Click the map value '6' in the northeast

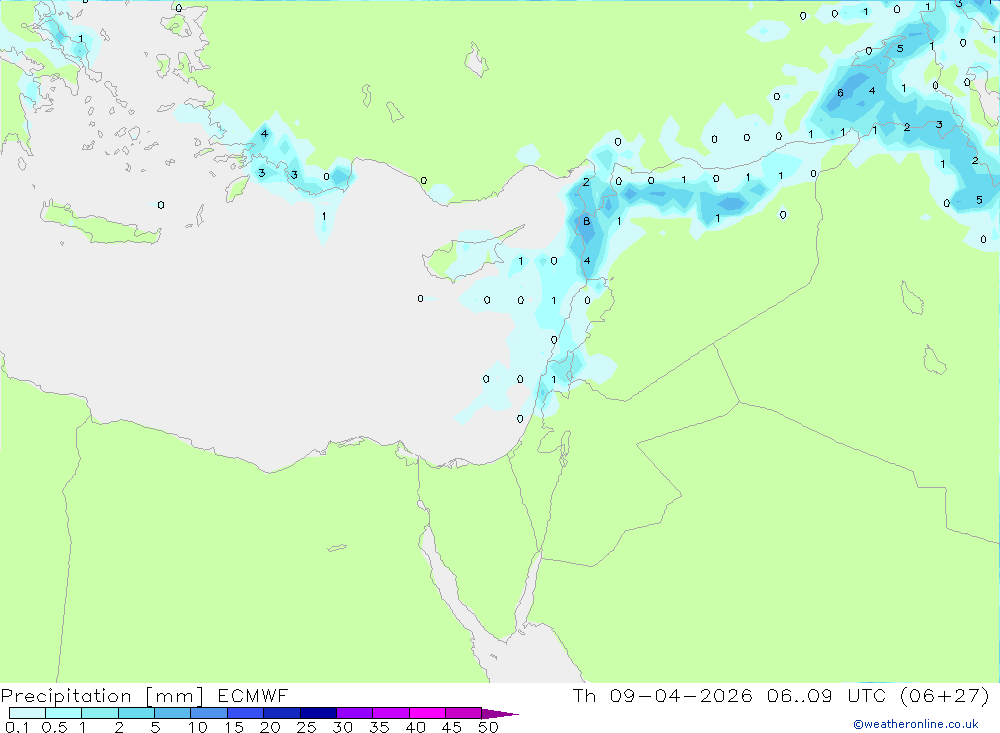841,93
